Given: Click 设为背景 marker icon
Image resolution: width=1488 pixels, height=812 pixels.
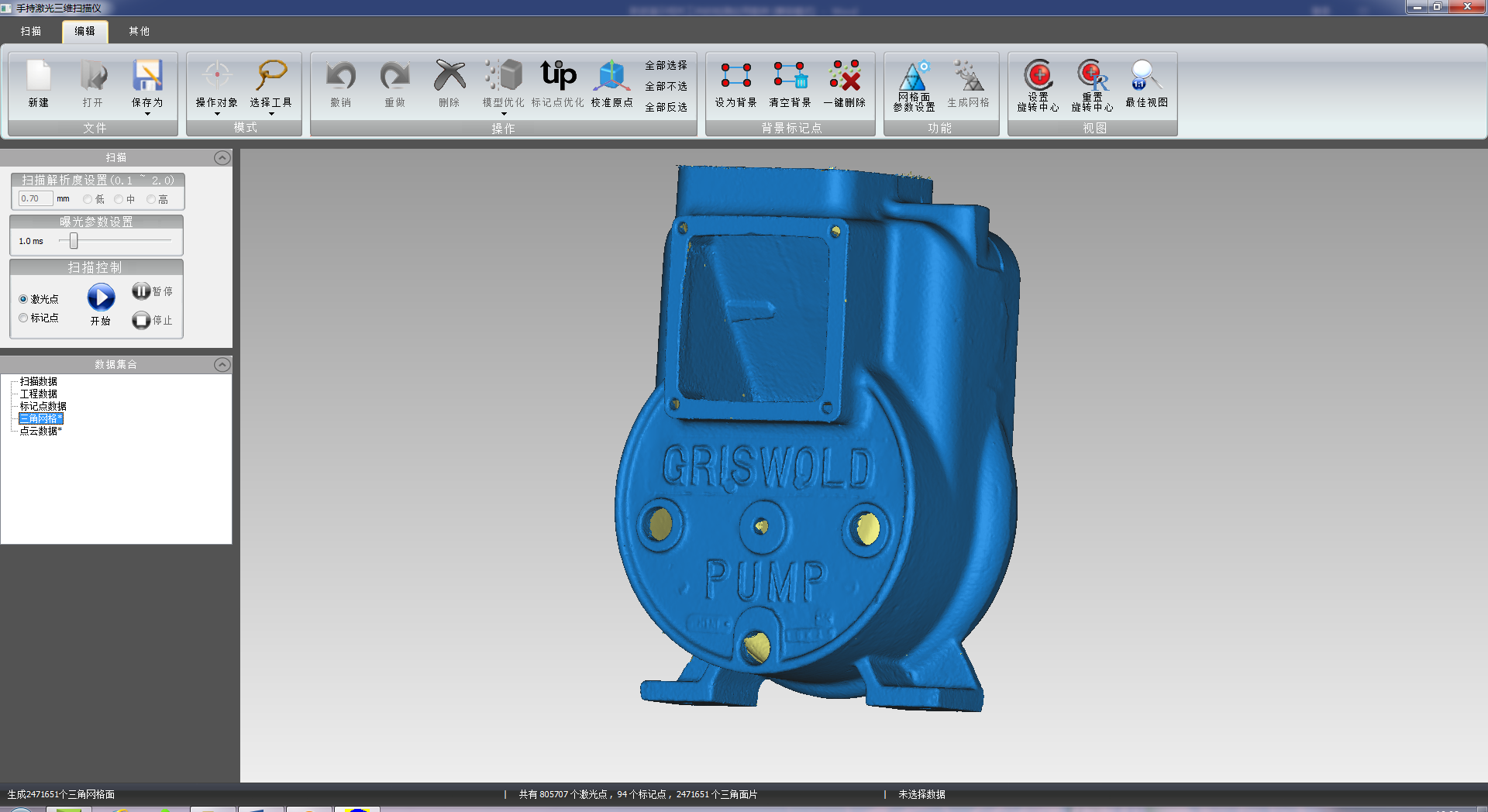Looking at the screenshot, I should [735, 76].
